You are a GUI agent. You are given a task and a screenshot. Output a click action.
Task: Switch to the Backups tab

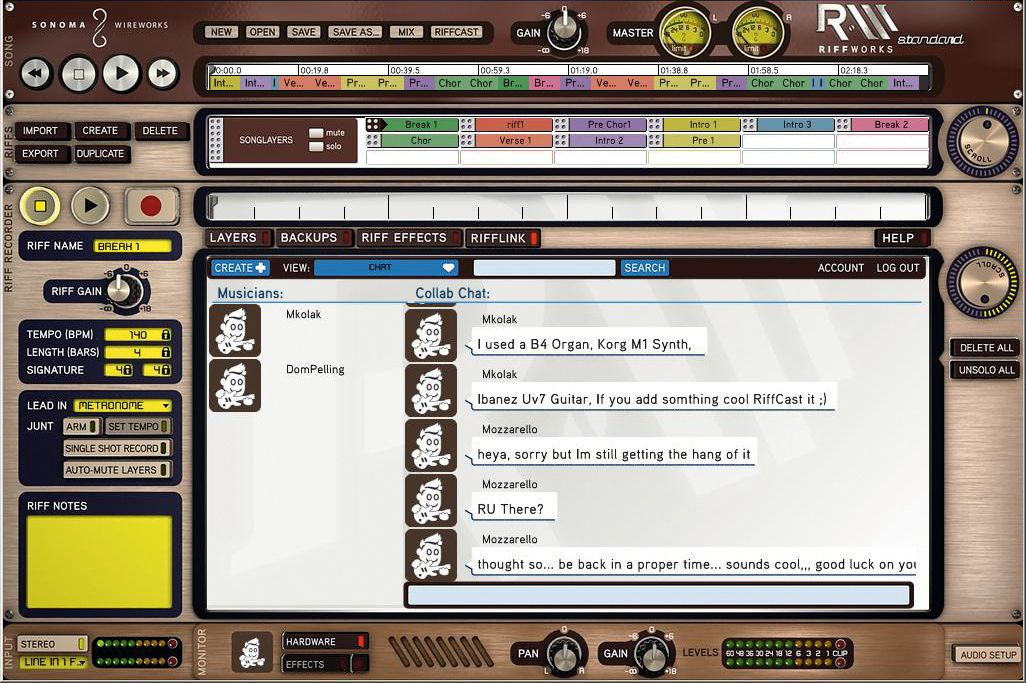point(315,238)
